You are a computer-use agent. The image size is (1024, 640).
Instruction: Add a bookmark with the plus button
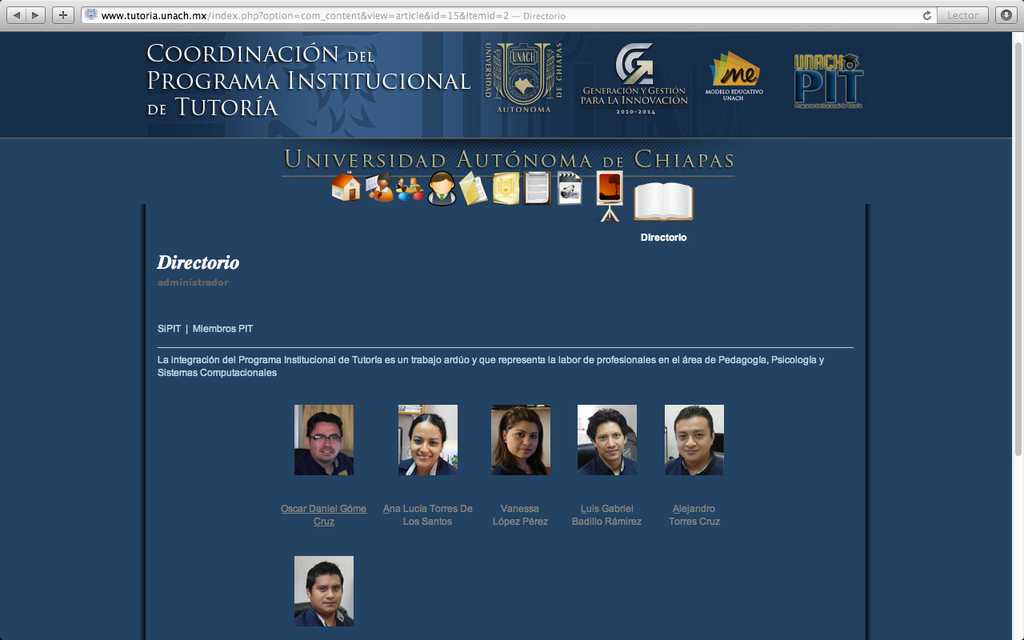[63, 15]
